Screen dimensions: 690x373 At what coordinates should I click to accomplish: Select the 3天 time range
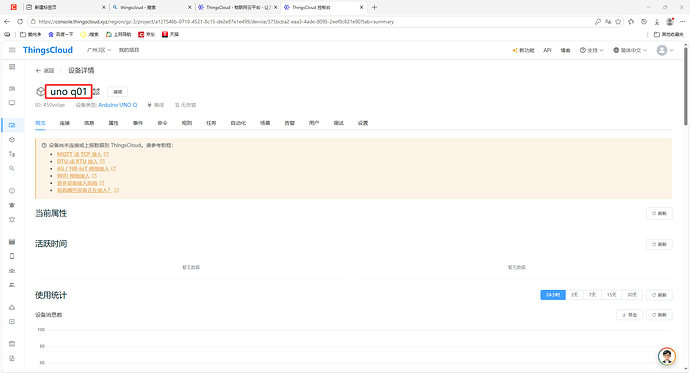pyautogui.click(x=574, y=295)
